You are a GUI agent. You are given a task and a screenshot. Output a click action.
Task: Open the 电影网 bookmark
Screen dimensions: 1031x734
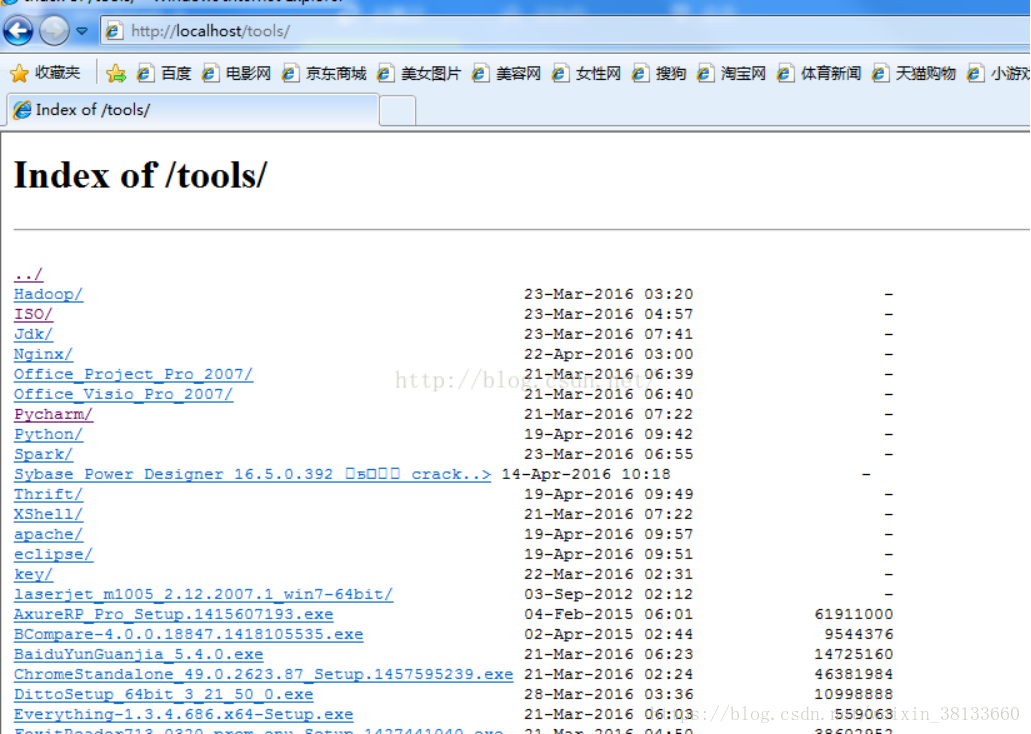click(237, 73)
